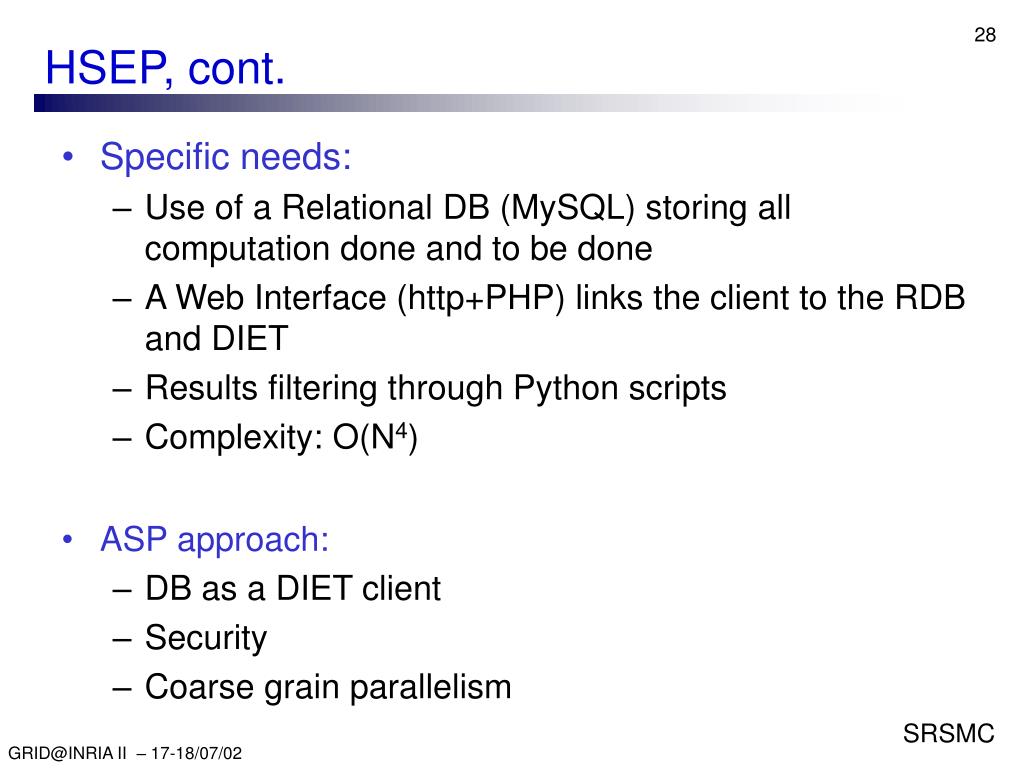
Task: Click the bullet before 'Specific needs:'
Action: [x=68, y=157]
